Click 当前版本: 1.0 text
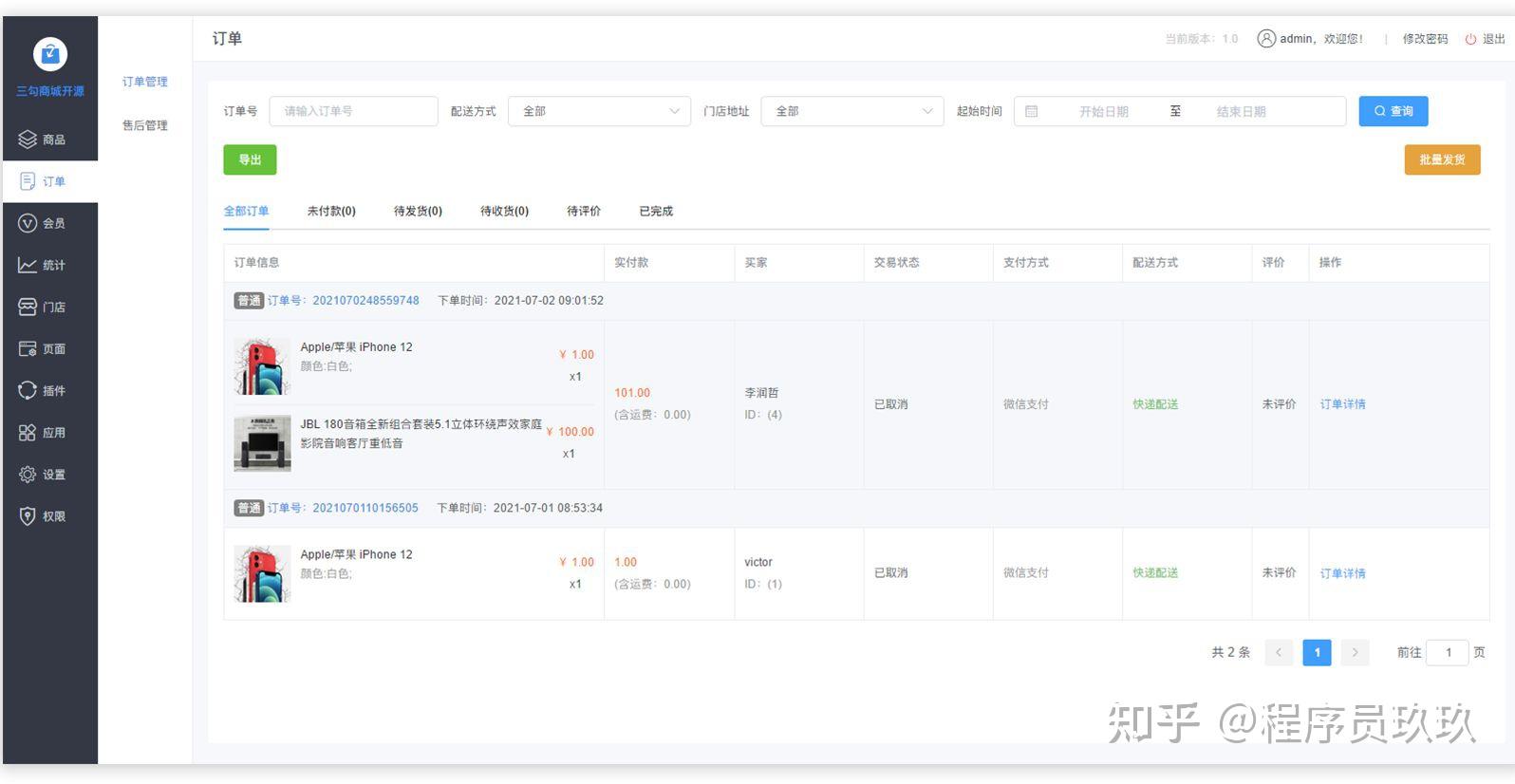Viewport: 1515px width, 784px height. pos(1201,39)
